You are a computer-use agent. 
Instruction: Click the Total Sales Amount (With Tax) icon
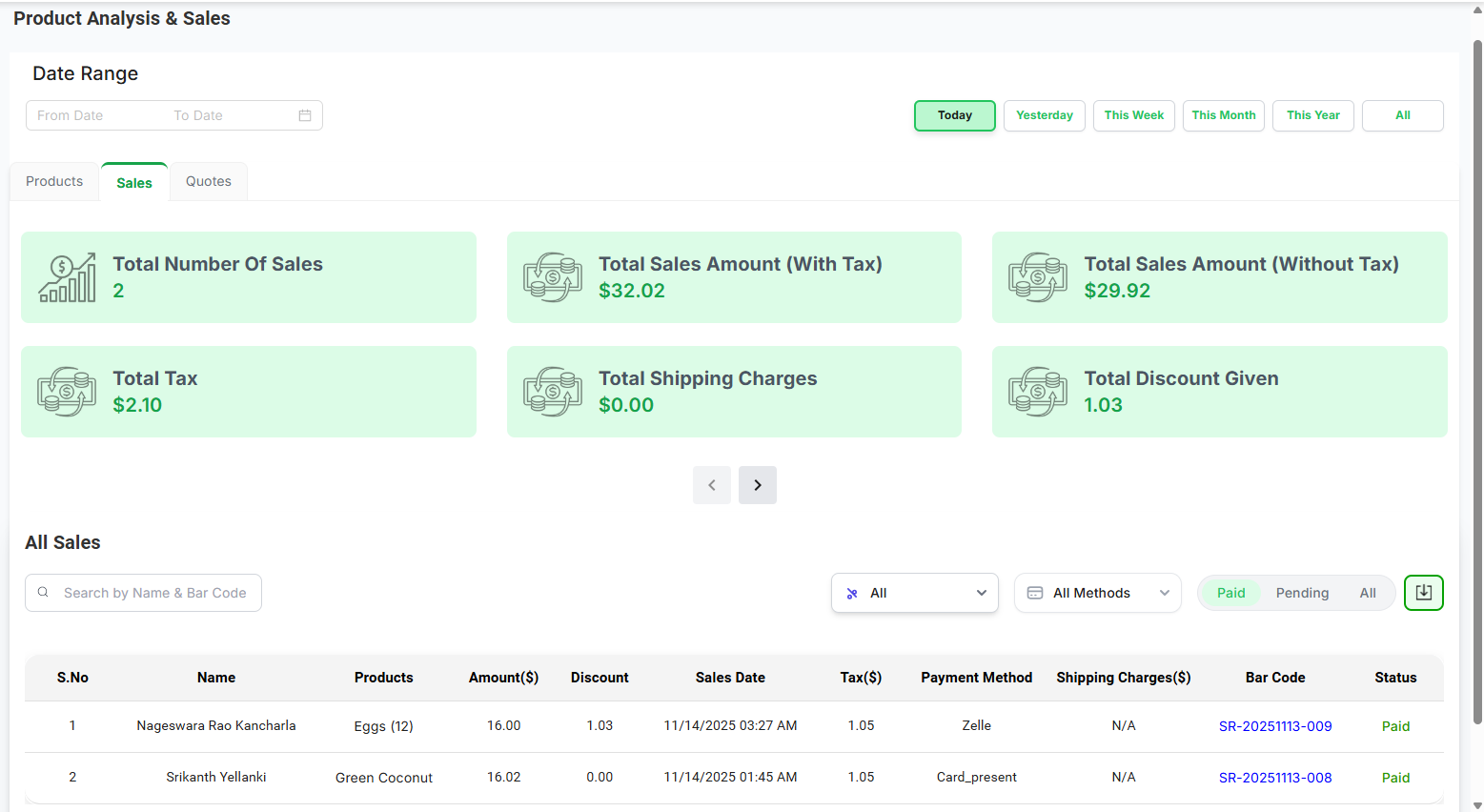tap(553, 277)
